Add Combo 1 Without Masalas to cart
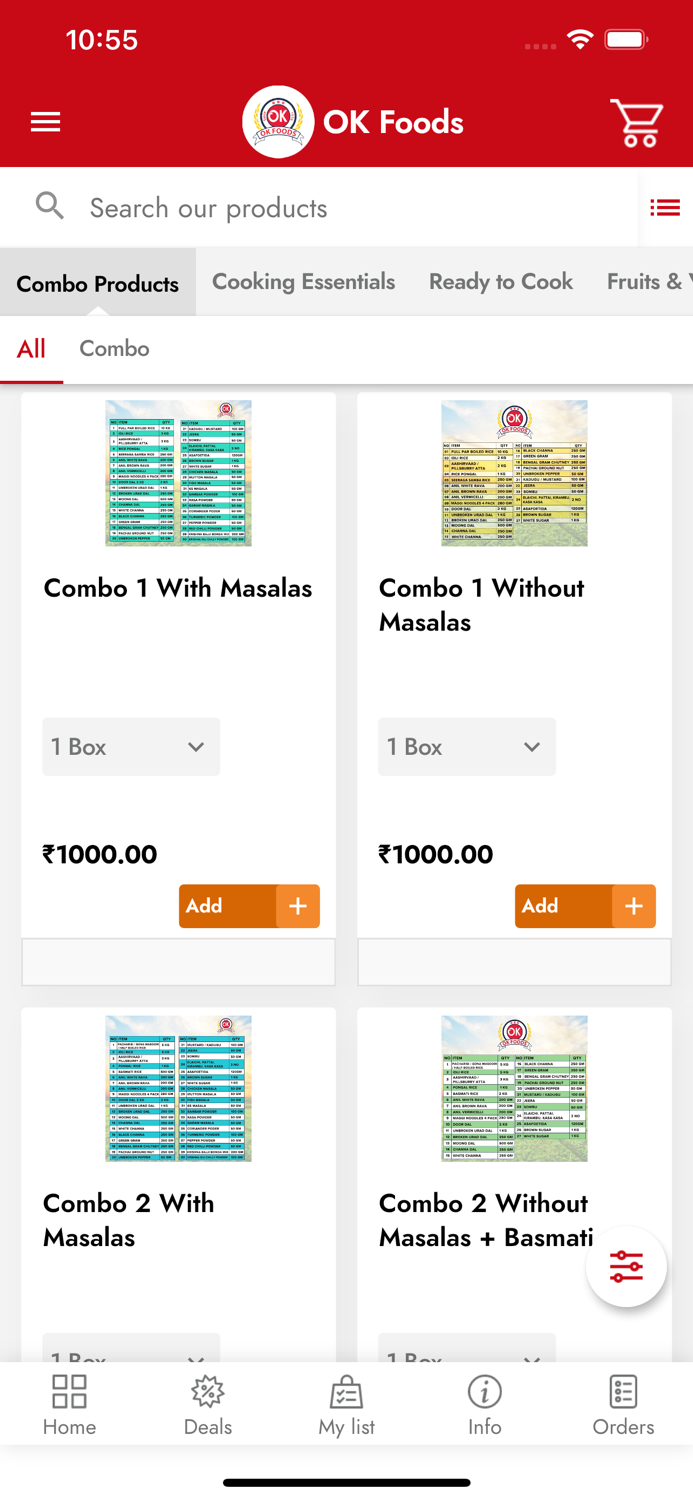The width and height of the screenshot is (693, 1500). [x=585, y=906]
